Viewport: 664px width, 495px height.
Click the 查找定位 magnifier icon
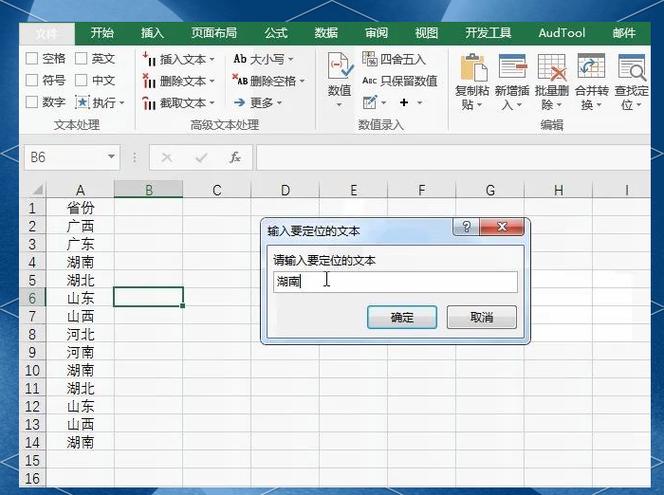click(x=632, y=67)
